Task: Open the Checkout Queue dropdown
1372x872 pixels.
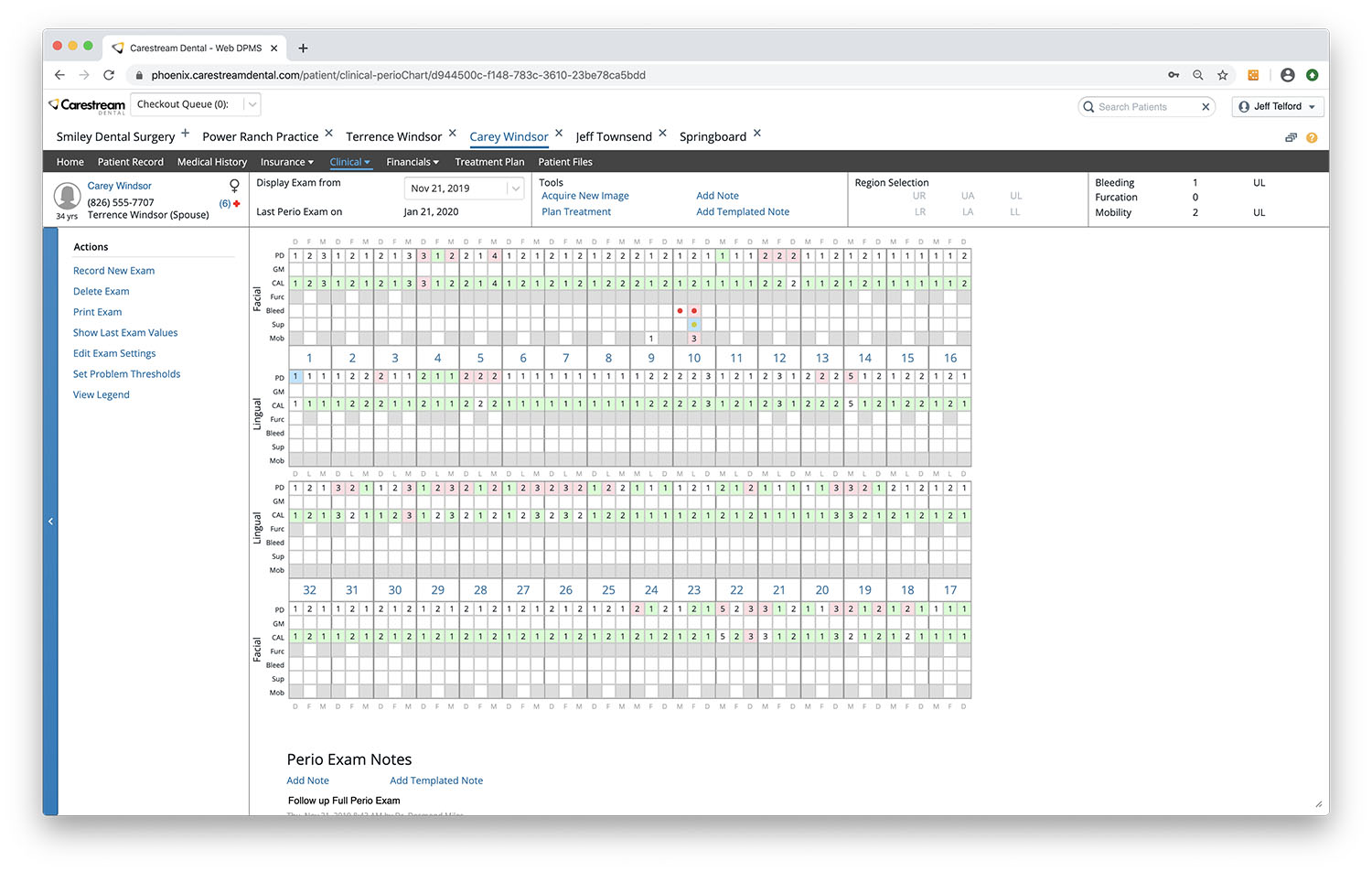Action: [x=196, y=104]
